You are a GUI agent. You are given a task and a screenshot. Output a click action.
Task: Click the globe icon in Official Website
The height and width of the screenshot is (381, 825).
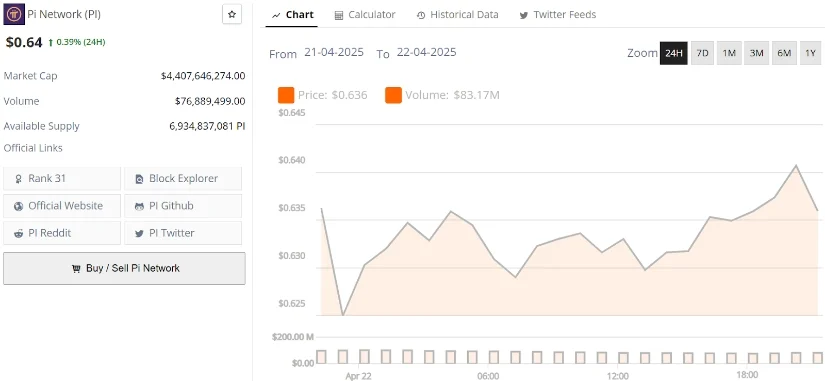coord(18,206)
